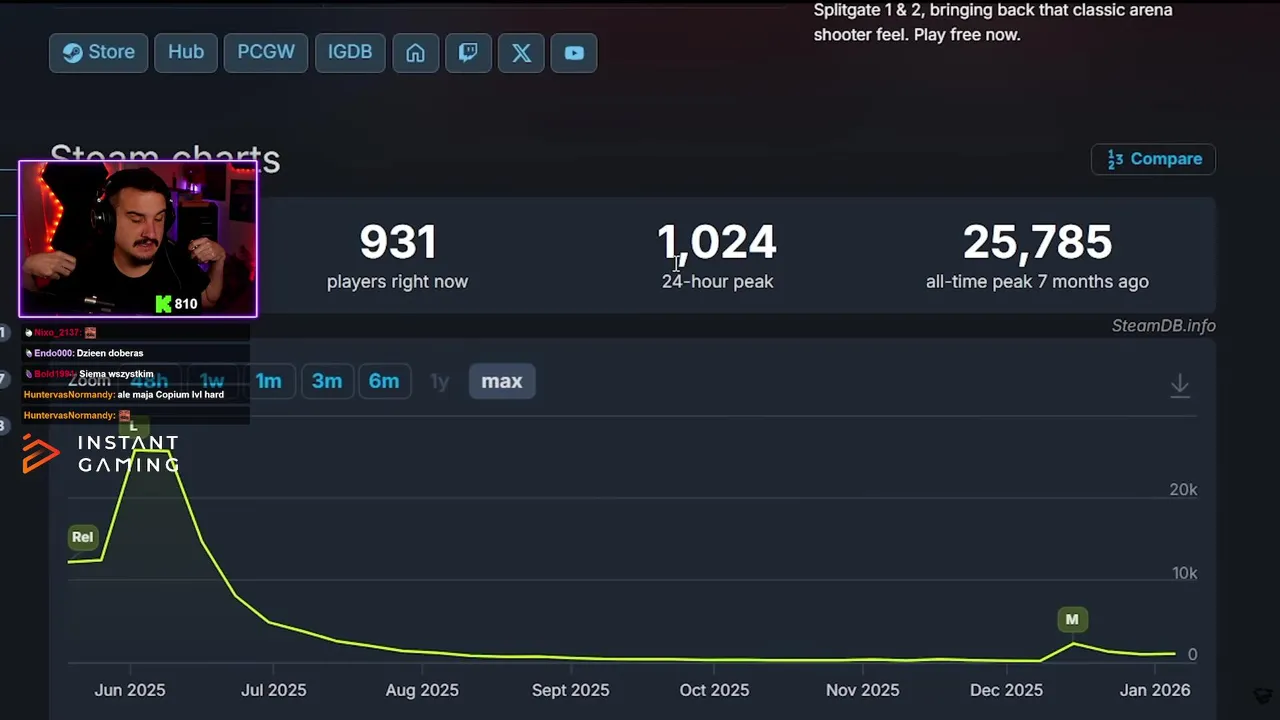The width and height of the screenshot is (1280, 720).
Task: Click the Kick viewer count 810 badge
Action: tap(176, 304)
